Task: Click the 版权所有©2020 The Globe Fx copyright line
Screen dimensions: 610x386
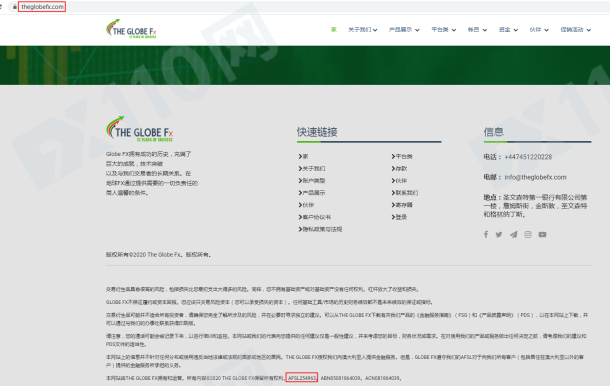Action: (x=159, y=254)
